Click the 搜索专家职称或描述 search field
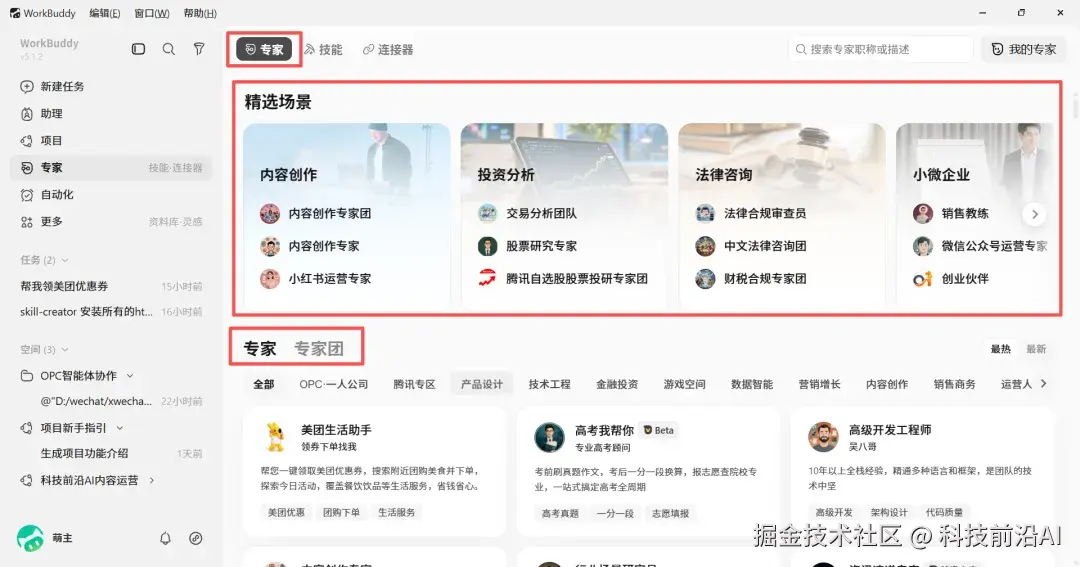Screen dimensions: 1080x567 (x=880, y=50)
